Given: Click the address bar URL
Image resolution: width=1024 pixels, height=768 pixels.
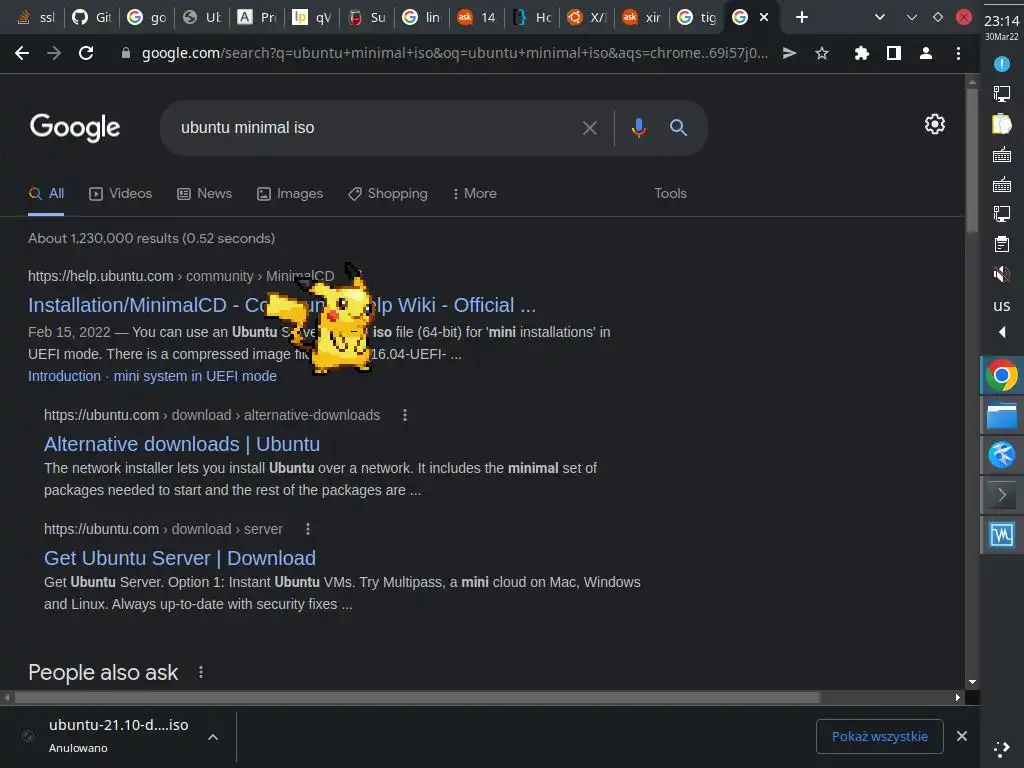Looking at the screenshot, I should pos(455,54).
